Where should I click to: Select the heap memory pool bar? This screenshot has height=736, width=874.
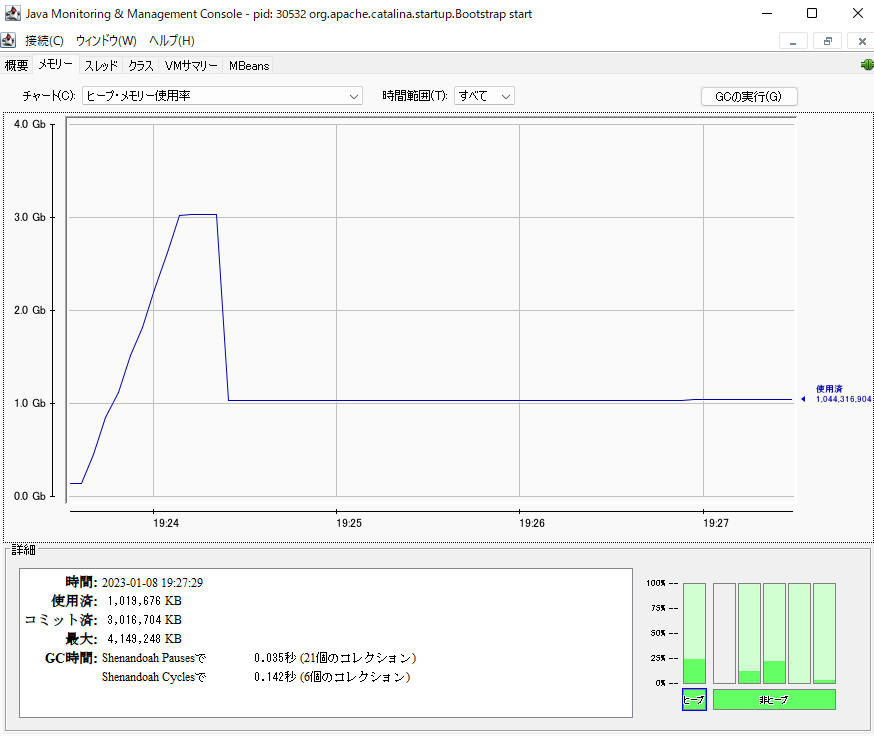[x=694, y=633]
